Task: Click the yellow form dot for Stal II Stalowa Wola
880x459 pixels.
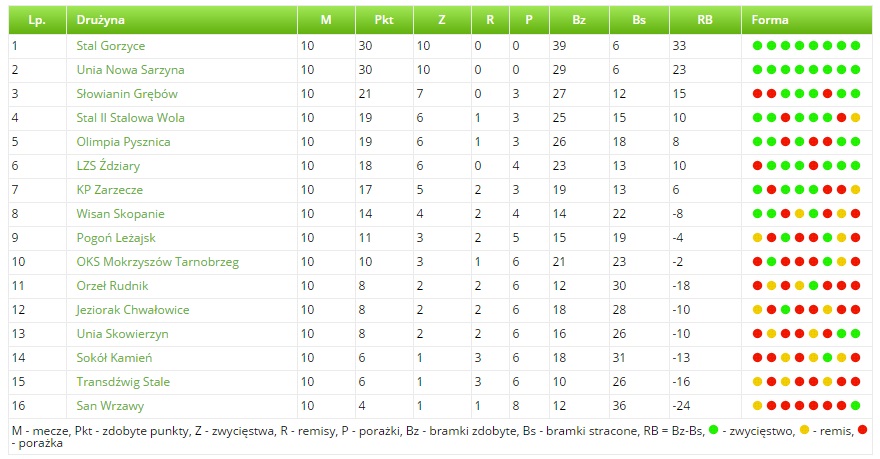Action: [x=855, y=117]
